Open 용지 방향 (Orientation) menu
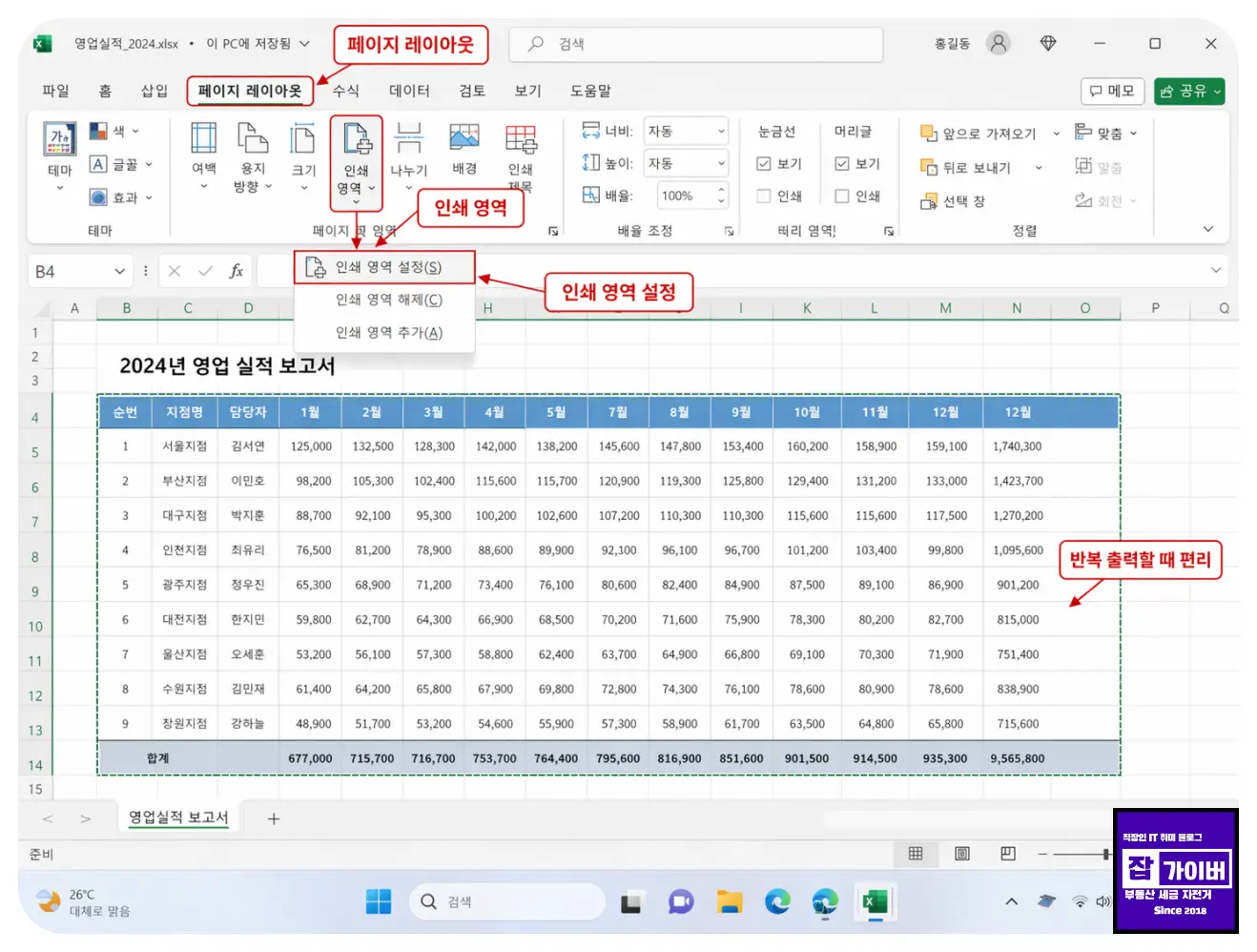The image size is (1257, 952). (x=253, y=157)
